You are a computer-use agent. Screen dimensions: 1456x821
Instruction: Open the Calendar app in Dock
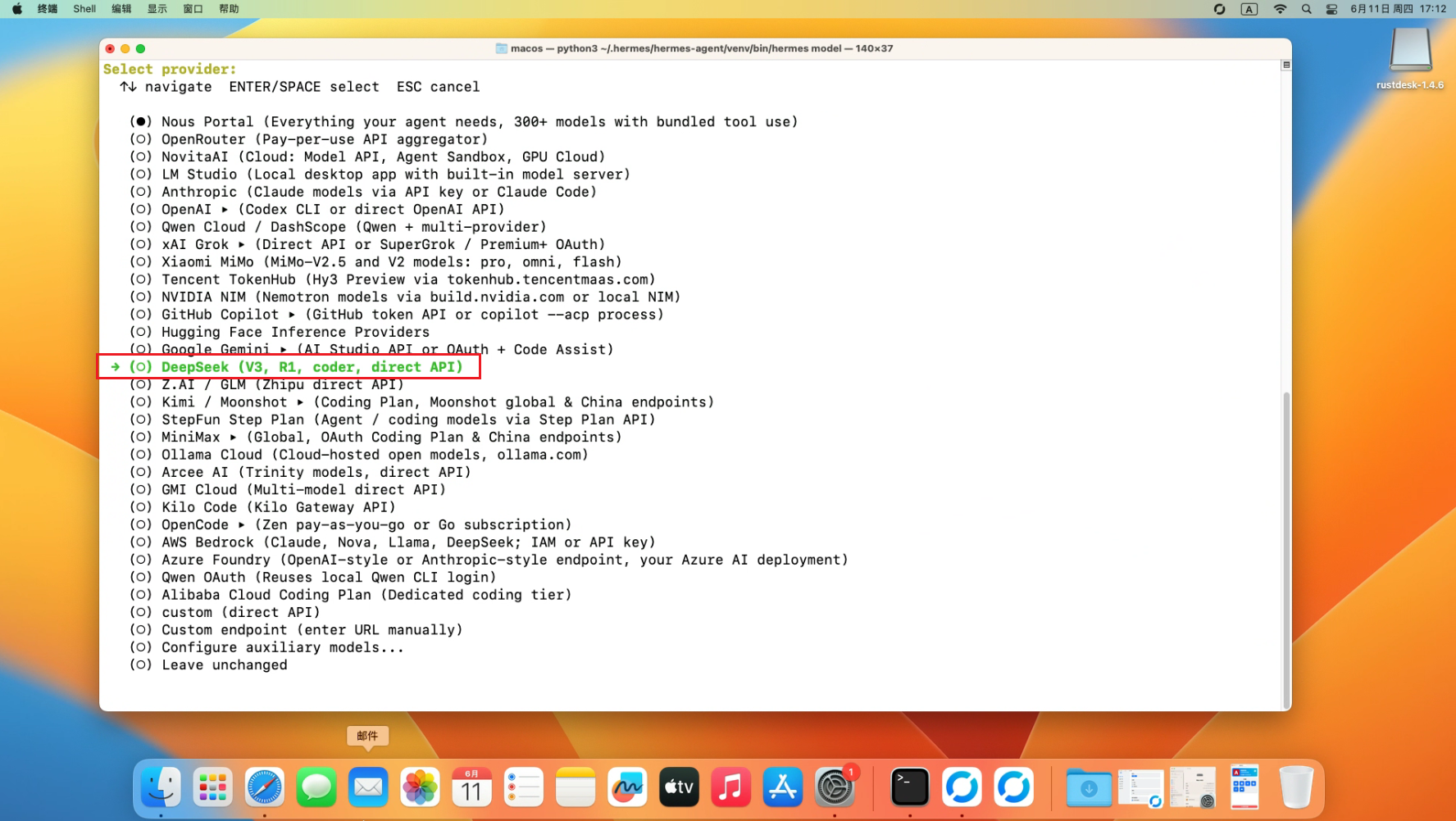pos(471,787)
